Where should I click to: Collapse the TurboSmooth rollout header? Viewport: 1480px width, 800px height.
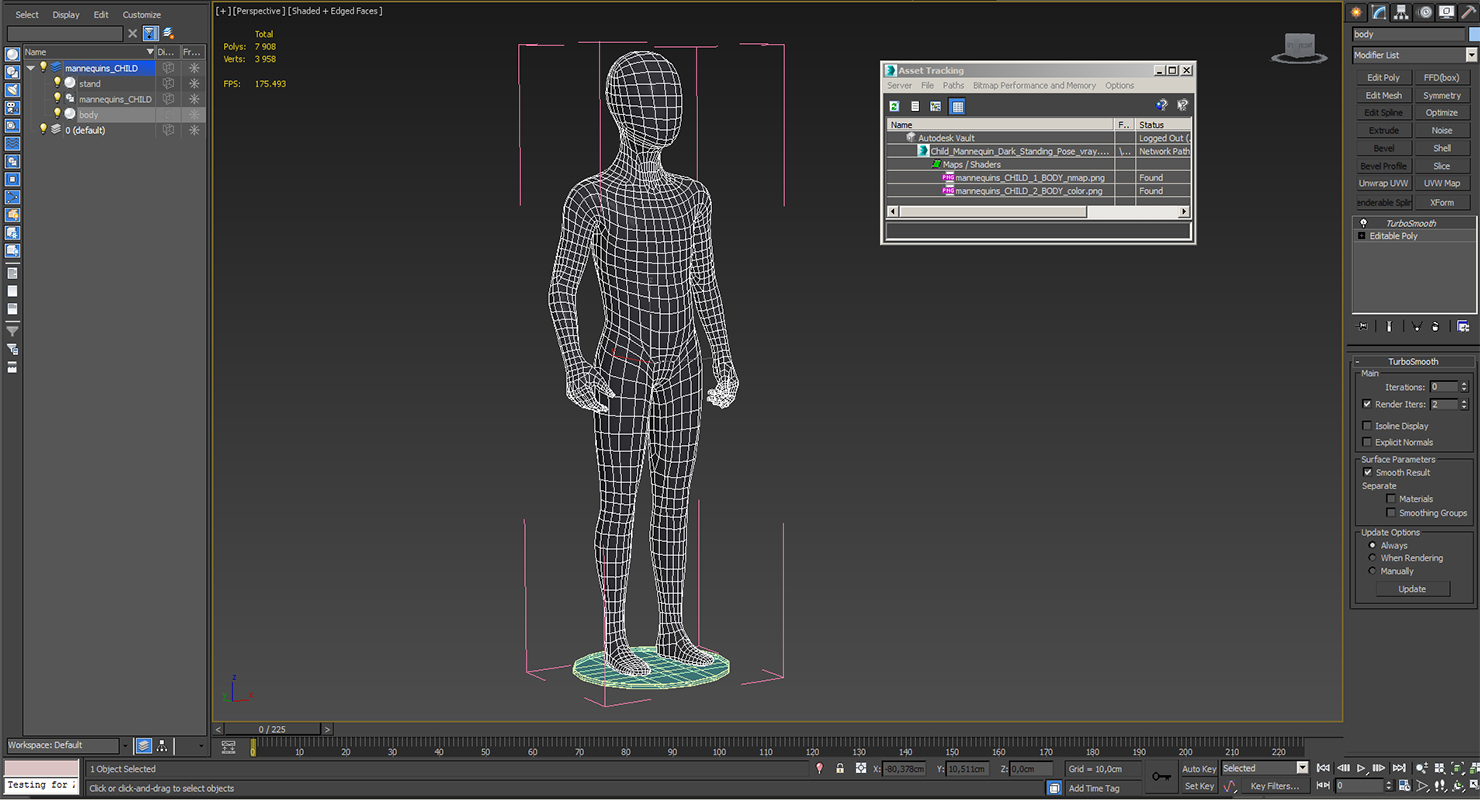coord(1412,361)
